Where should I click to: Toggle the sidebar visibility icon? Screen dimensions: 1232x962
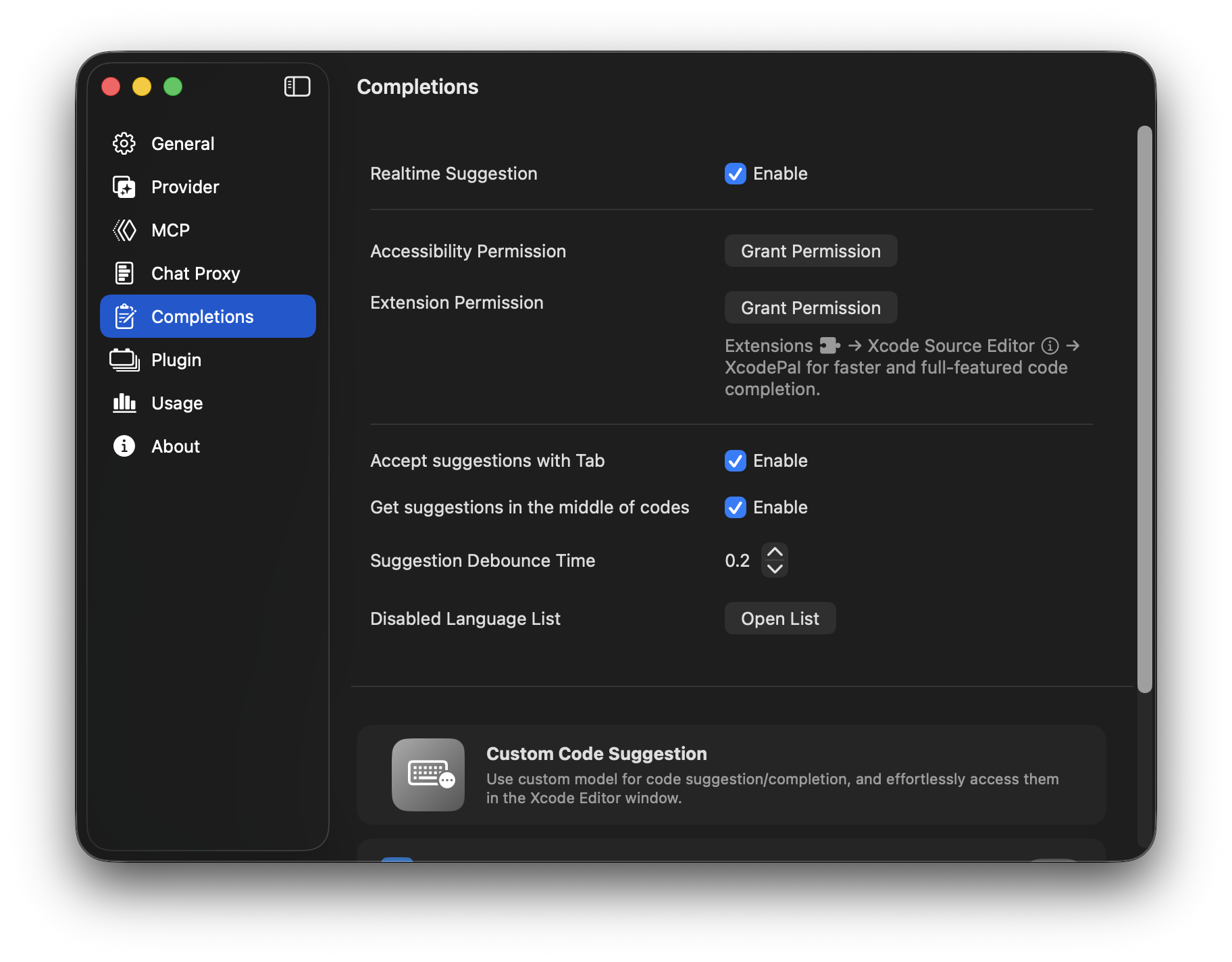[297, 86]
